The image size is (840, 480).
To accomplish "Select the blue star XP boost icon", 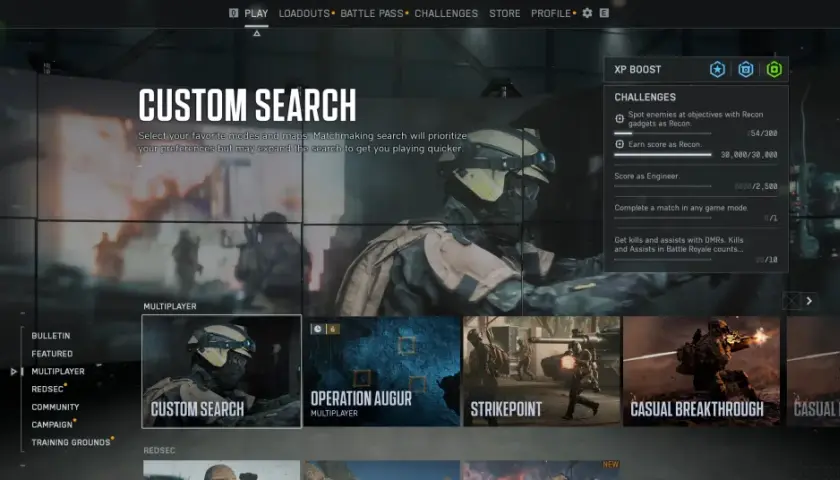I will point(717,69).
